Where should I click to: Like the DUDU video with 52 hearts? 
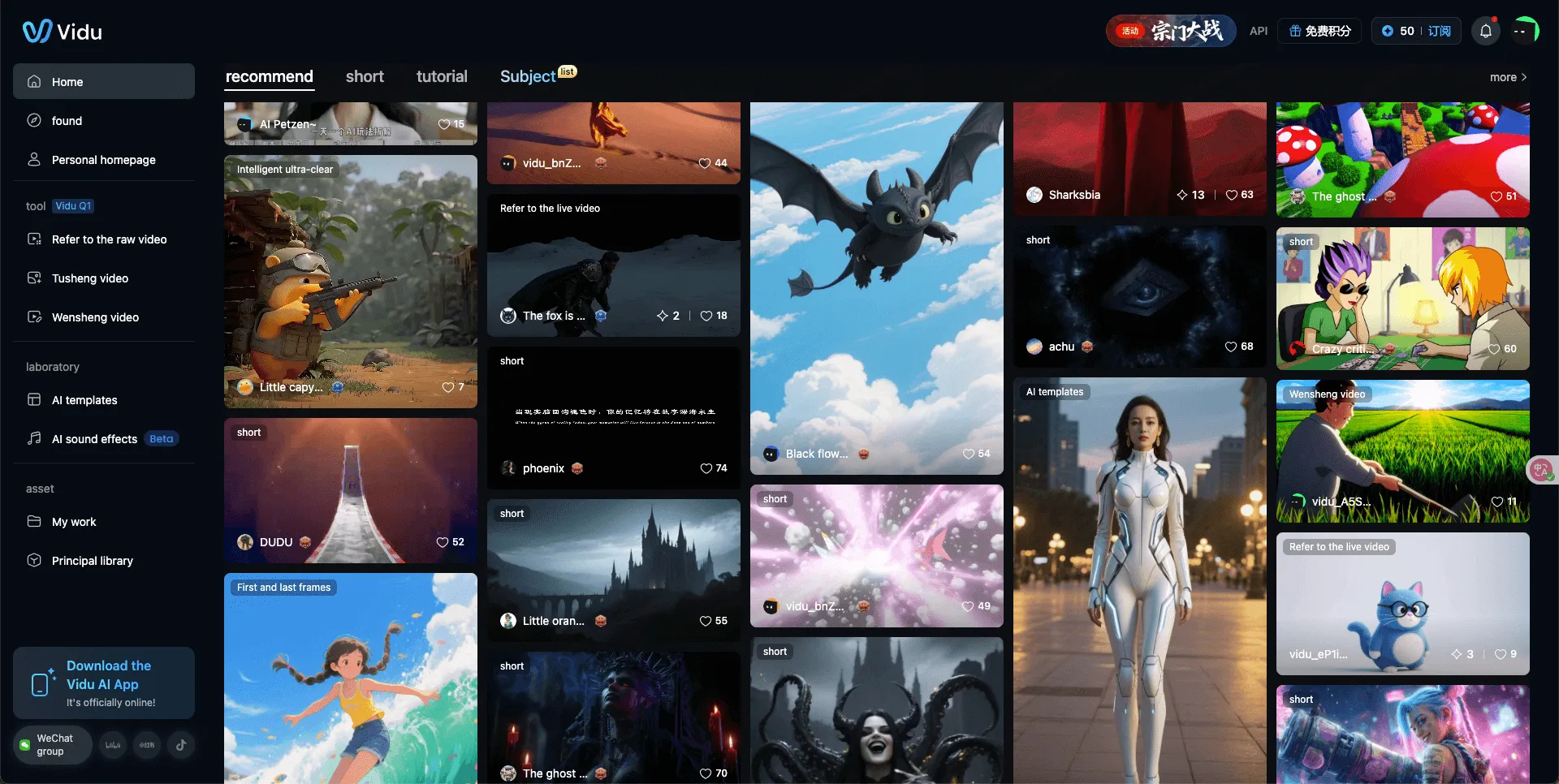pyautogui.click(x=443, y=542)
